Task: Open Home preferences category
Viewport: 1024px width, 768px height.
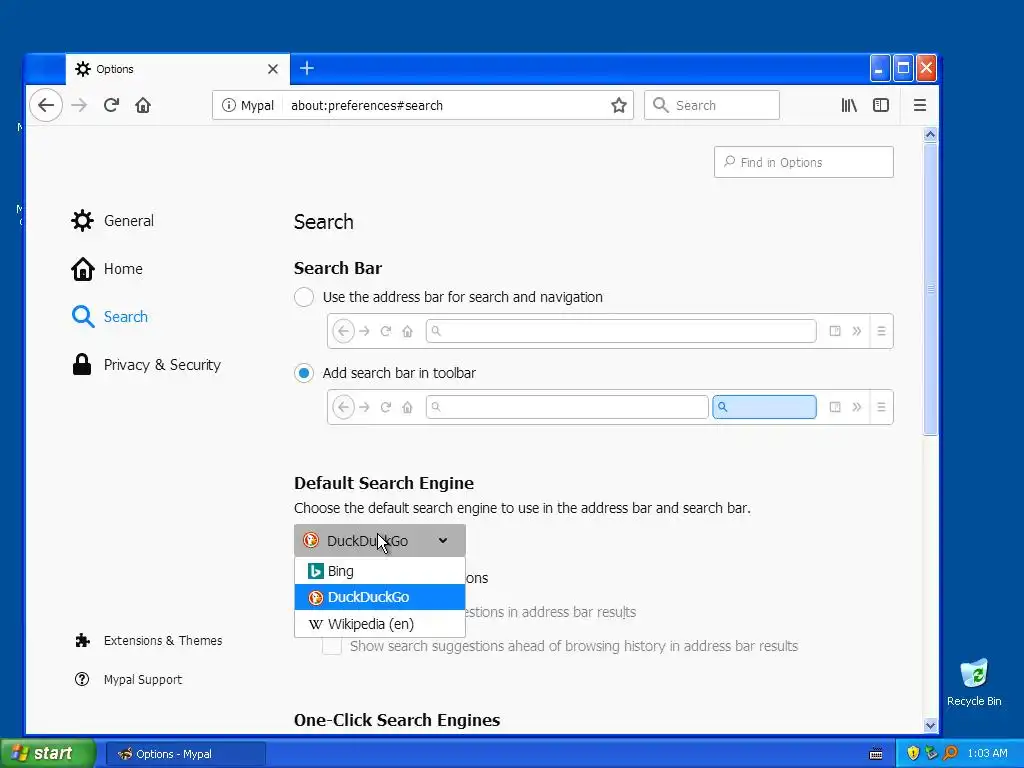Action: tap(106, 268)
